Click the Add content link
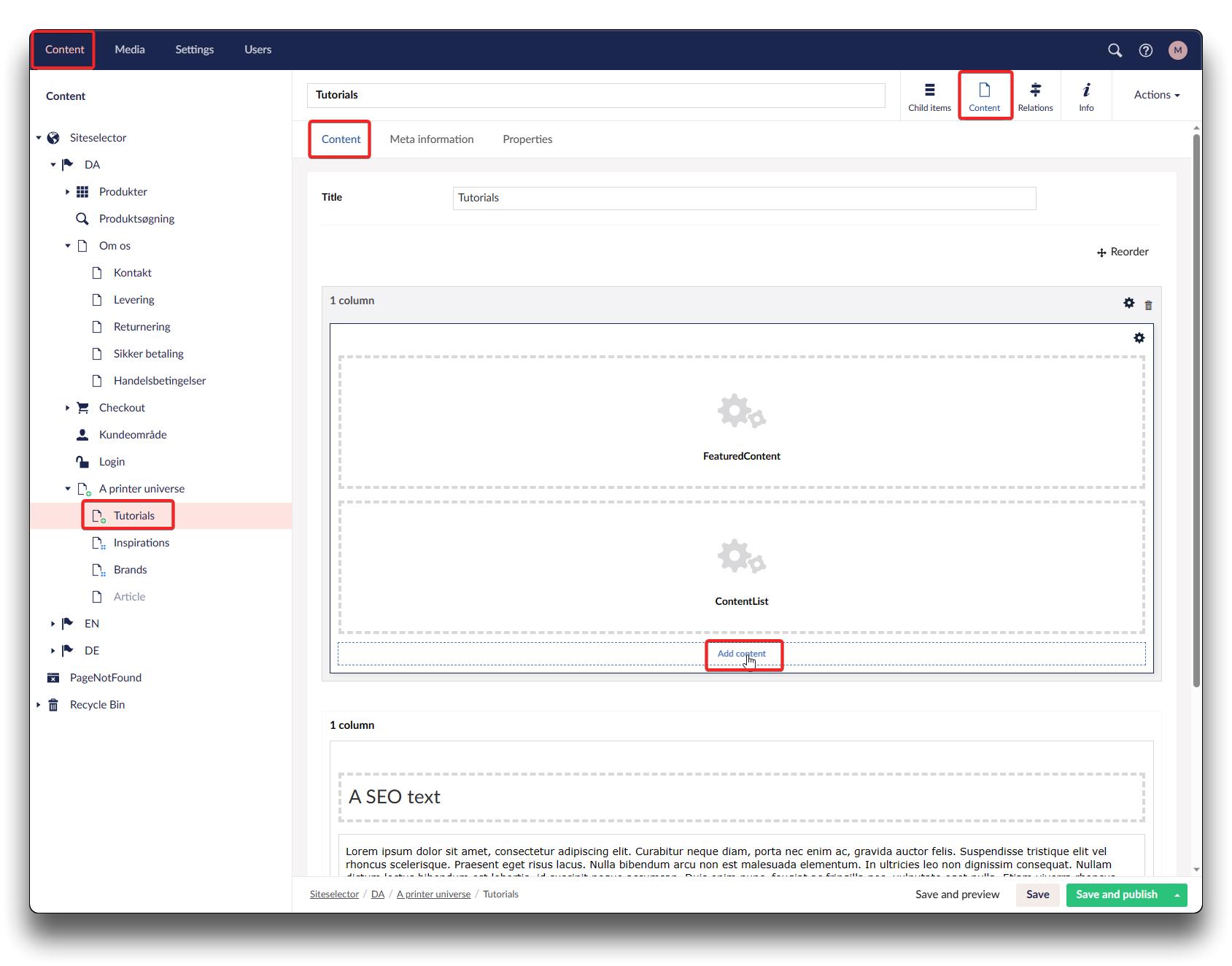The width and height of the screenshot is (1232, 966). [x=741, y=654]
